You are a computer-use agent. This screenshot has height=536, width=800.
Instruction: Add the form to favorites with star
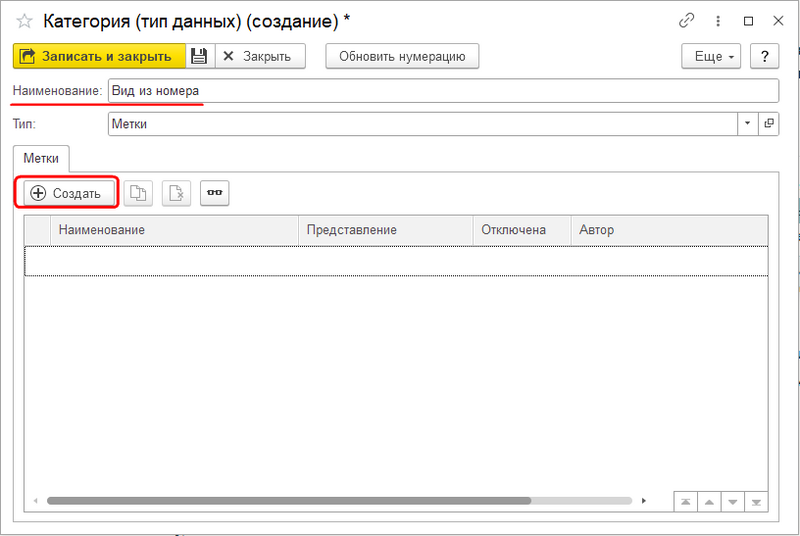point(24,21)
